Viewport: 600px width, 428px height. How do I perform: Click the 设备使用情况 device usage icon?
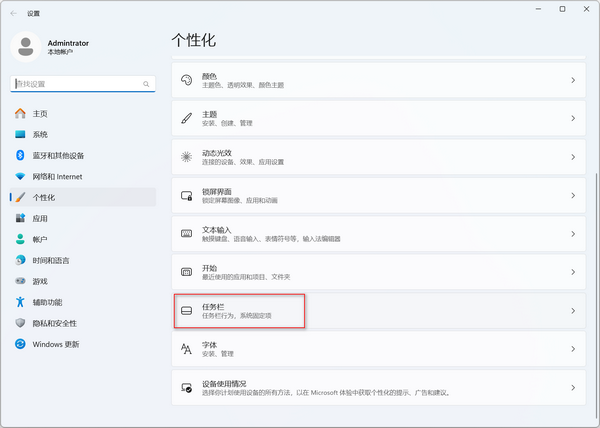tap(186, 387)
